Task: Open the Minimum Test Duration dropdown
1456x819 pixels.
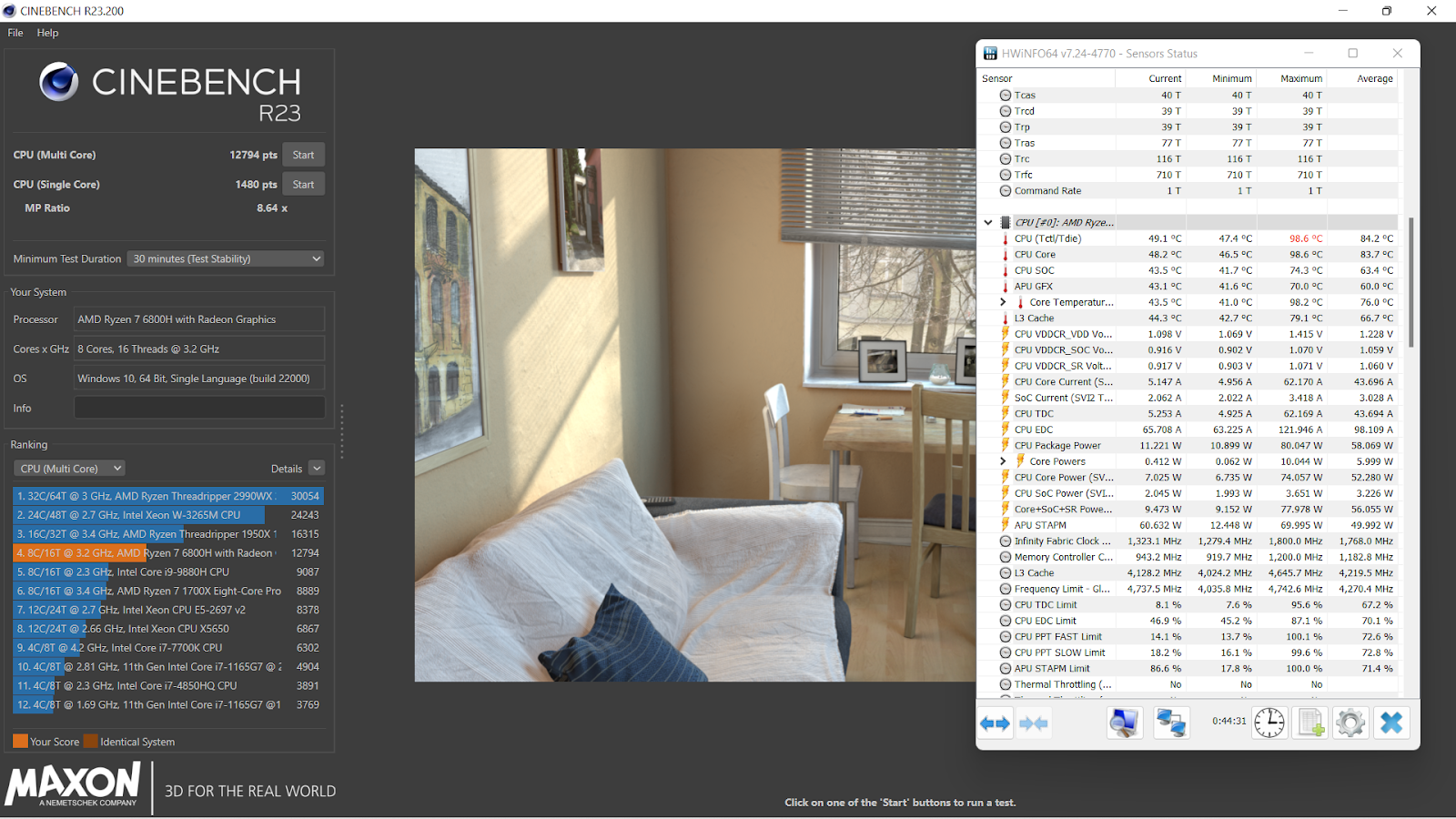Action: [226, 258]
